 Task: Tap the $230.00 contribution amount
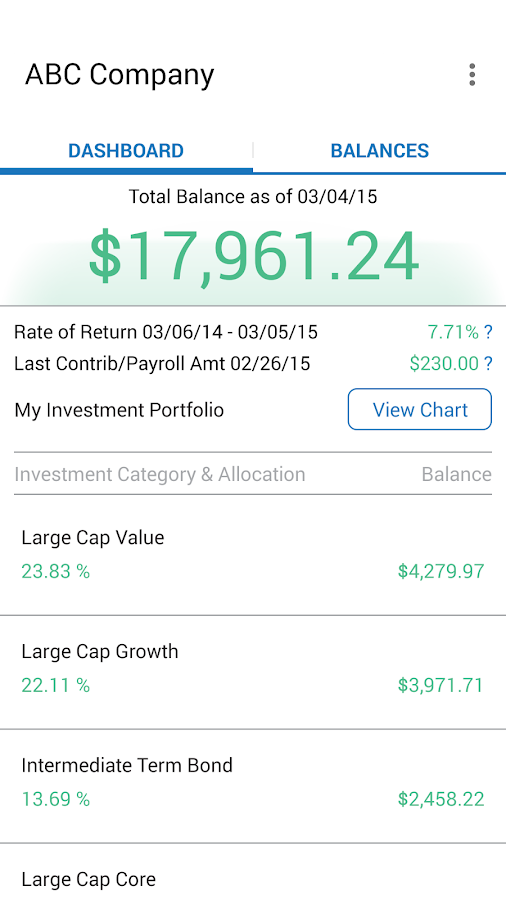444,363
